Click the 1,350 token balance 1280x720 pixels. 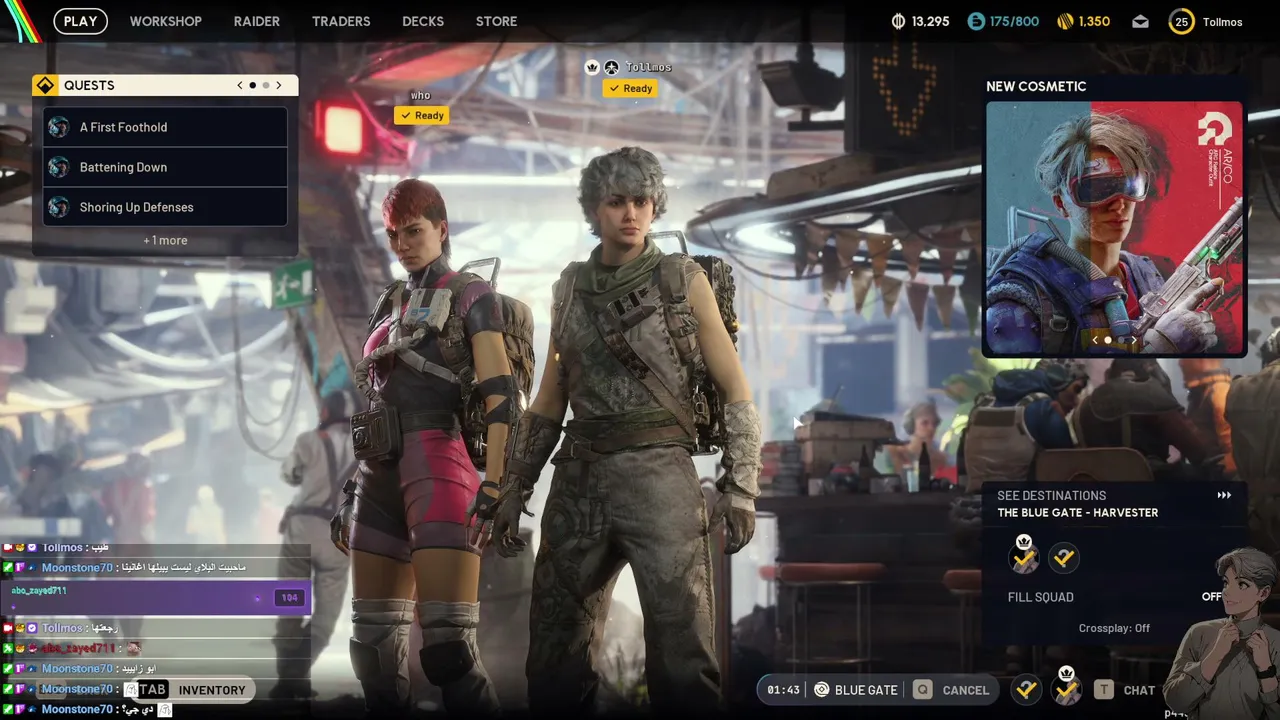point(1094,21)
